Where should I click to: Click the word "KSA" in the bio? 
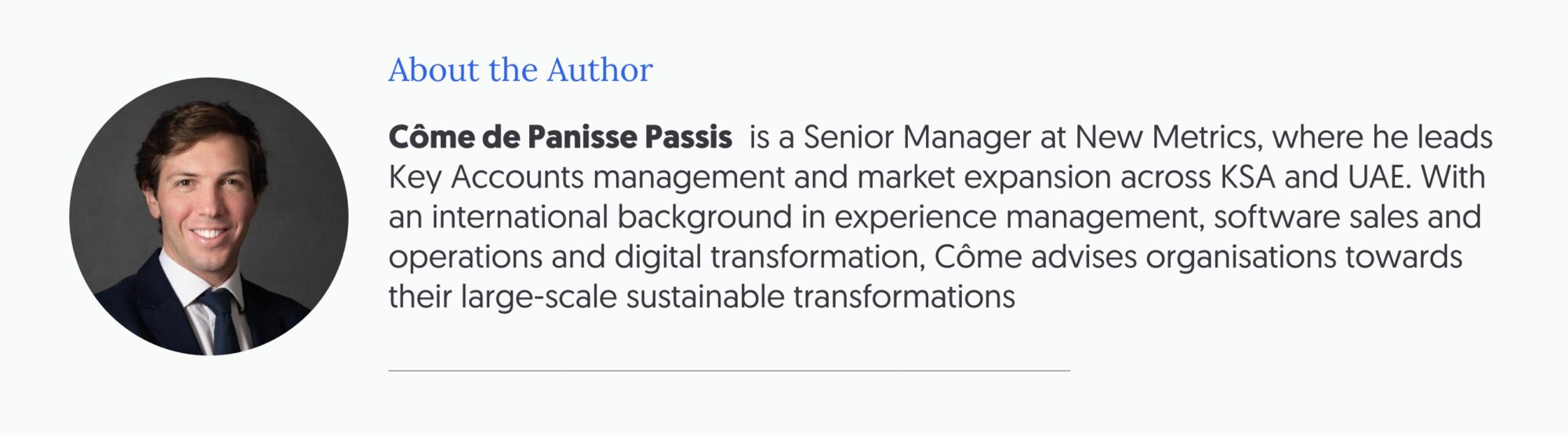pyautogui.click(x=1247, y=177)
